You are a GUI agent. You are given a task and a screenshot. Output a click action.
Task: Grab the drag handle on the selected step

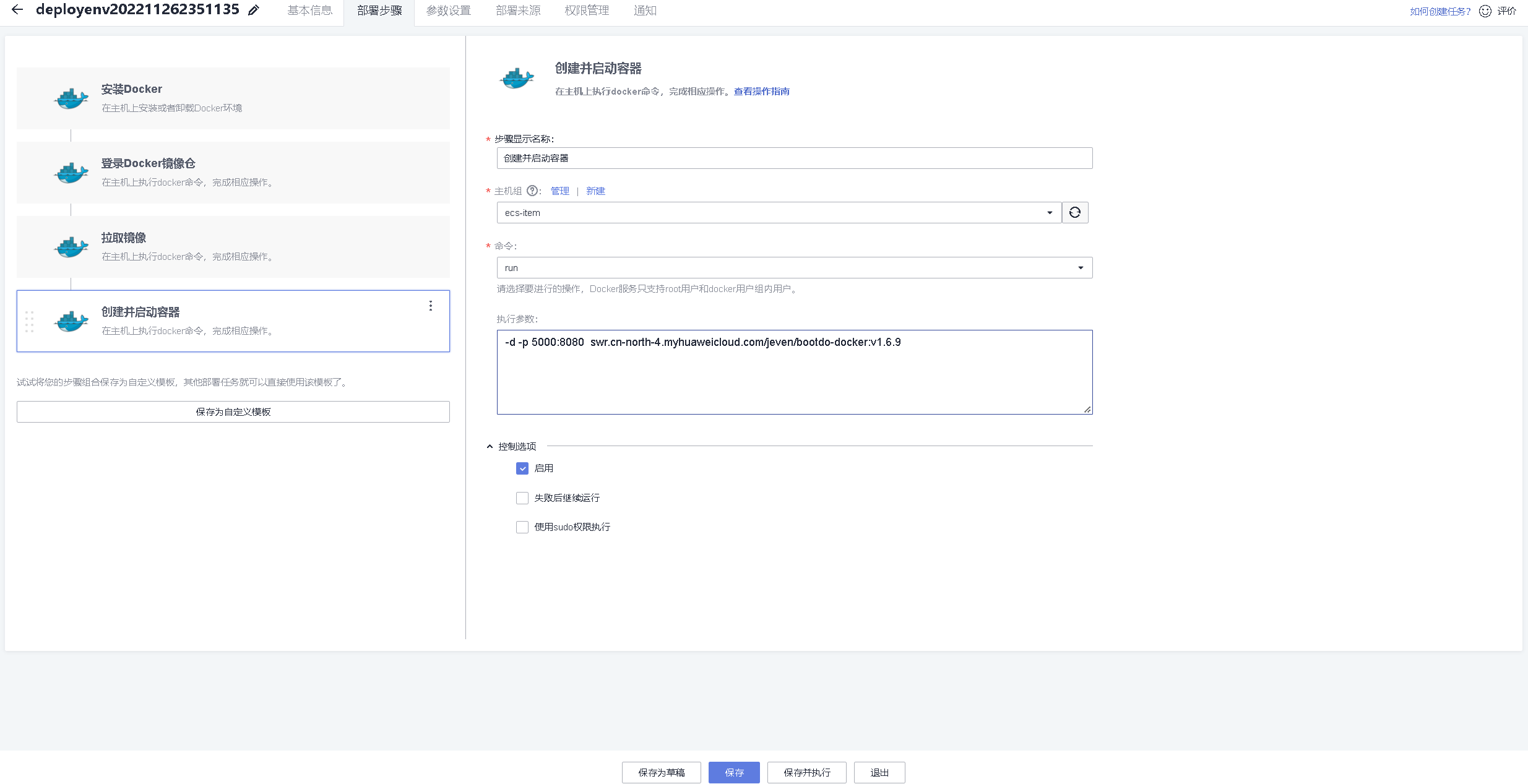pyautogui.click(x=29, y=321)
